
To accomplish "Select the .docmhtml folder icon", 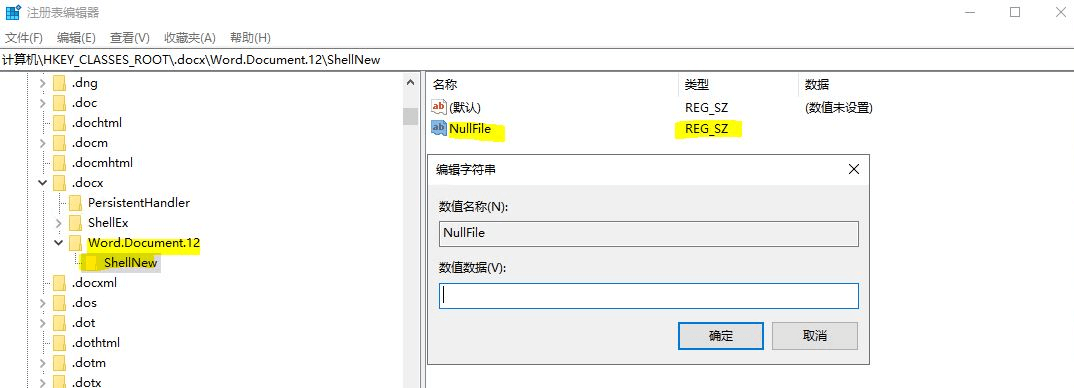I will click(60, 163).
